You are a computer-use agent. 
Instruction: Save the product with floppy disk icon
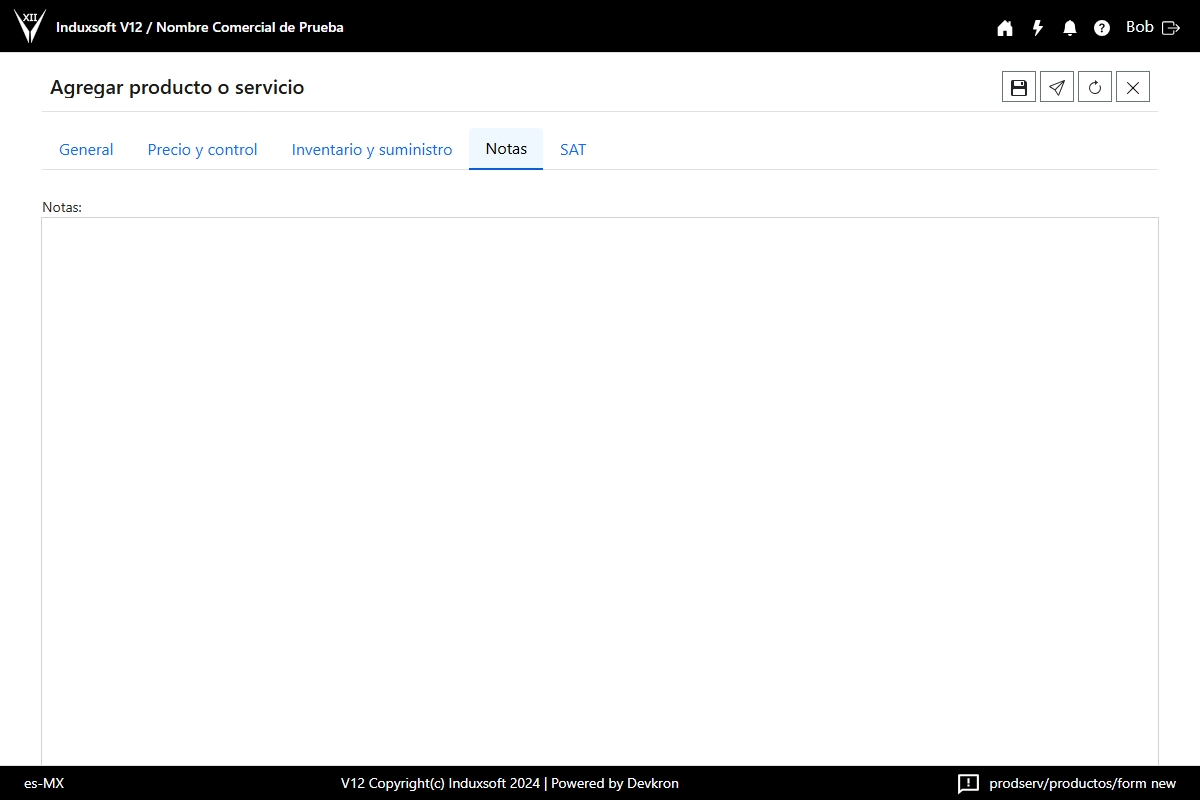(1019, 87)
